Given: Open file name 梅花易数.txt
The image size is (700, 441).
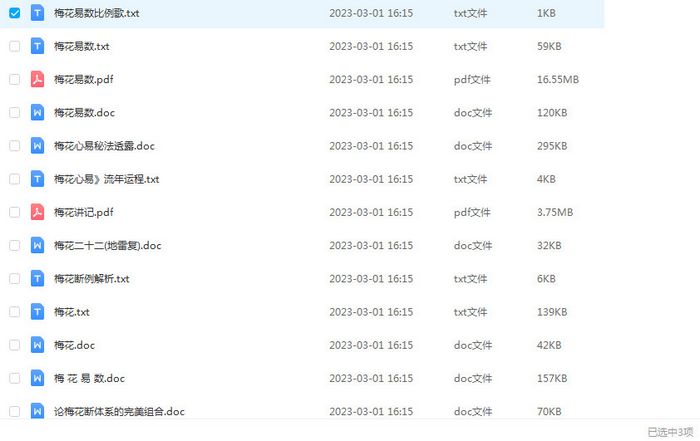Looking at the screenshot, I should 82,46.
